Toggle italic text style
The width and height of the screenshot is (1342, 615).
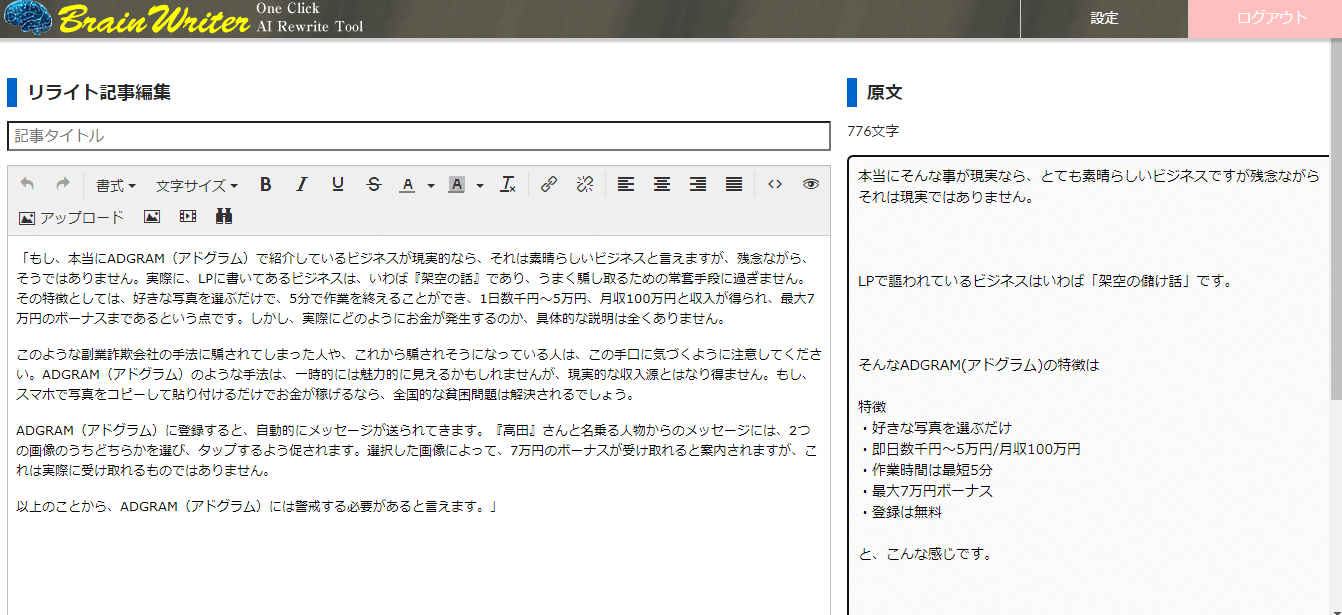click(x=302, y=185)
